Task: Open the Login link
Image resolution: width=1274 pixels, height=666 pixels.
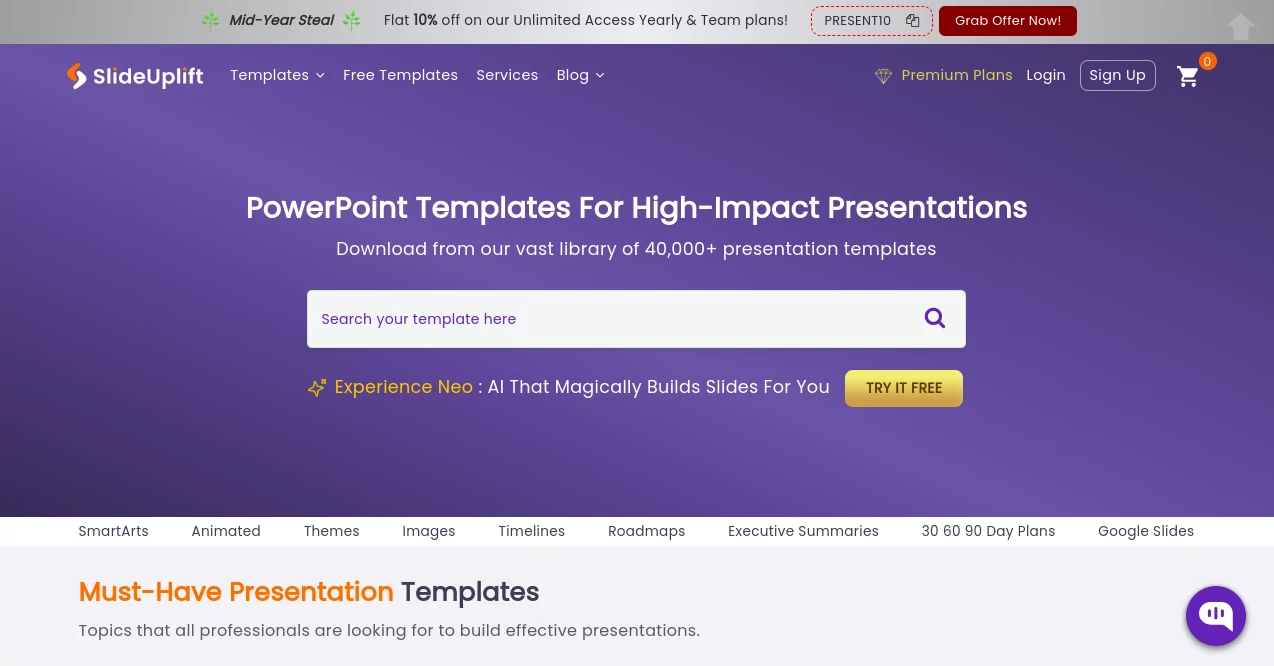Action: pos(1046,75)
